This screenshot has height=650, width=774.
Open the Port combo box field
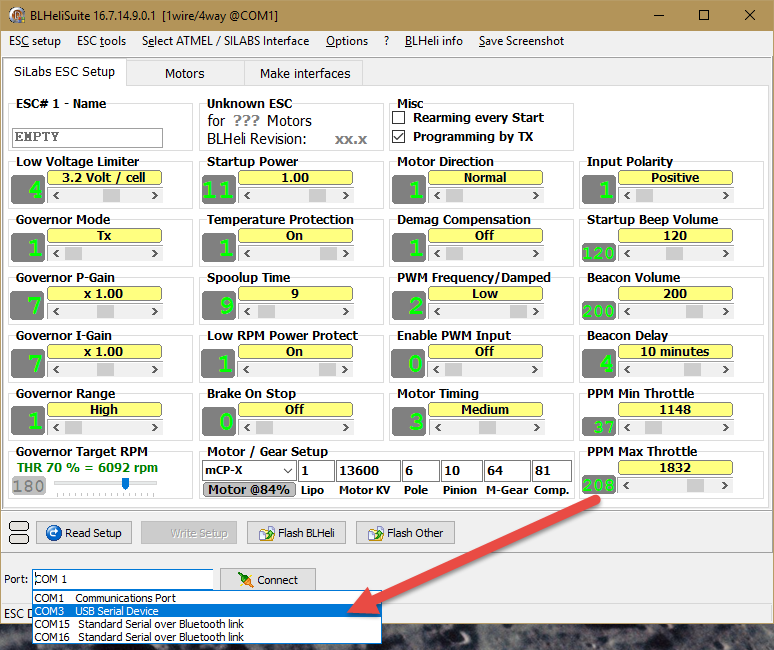[123, 579]
